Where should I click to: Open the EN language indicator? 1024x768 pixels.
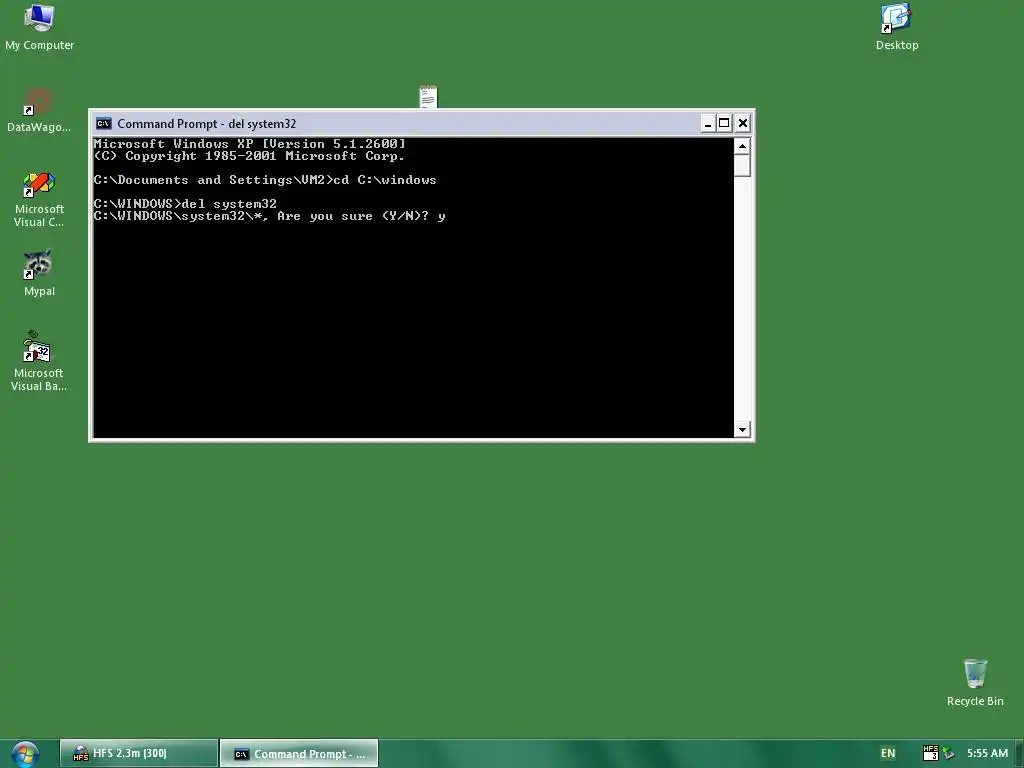(888, 753)
